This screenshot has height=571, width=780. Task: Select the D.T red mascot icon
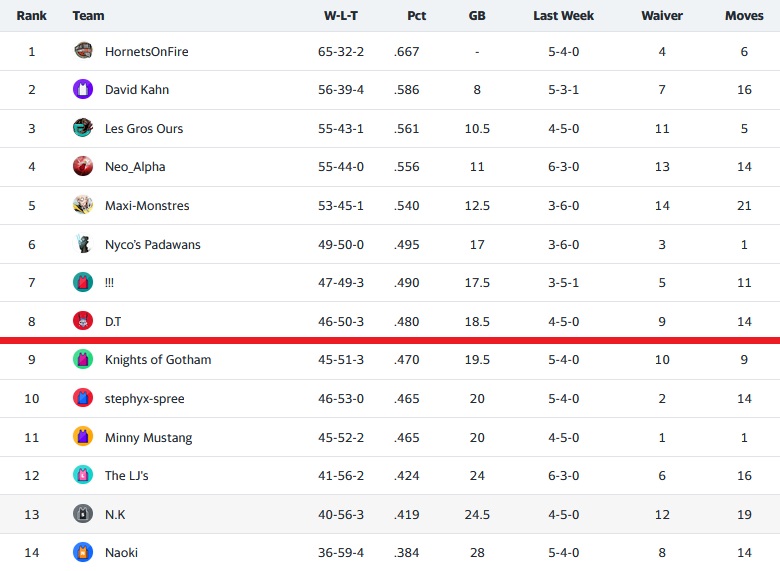point(83,321)
